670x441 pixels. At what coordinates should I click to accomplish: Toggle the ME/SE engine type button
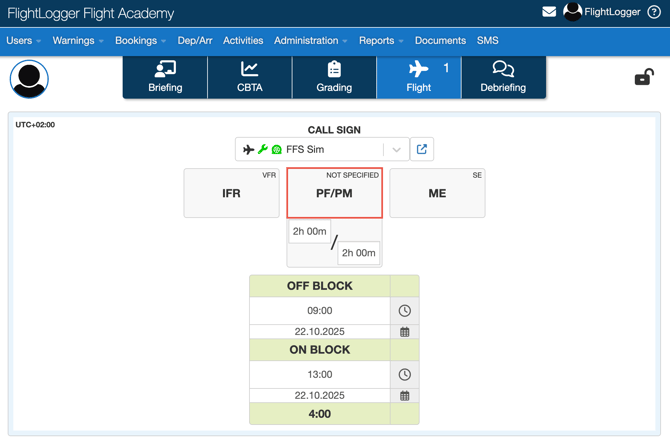point(437,193)
